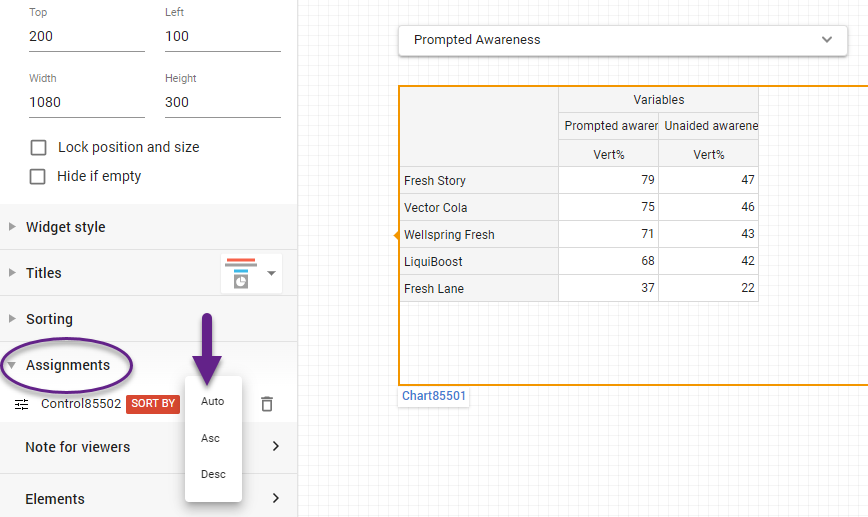Collapse the Assignments section
Image resolution: width=868 pixels, height=517 pixels.
[67, 365]
